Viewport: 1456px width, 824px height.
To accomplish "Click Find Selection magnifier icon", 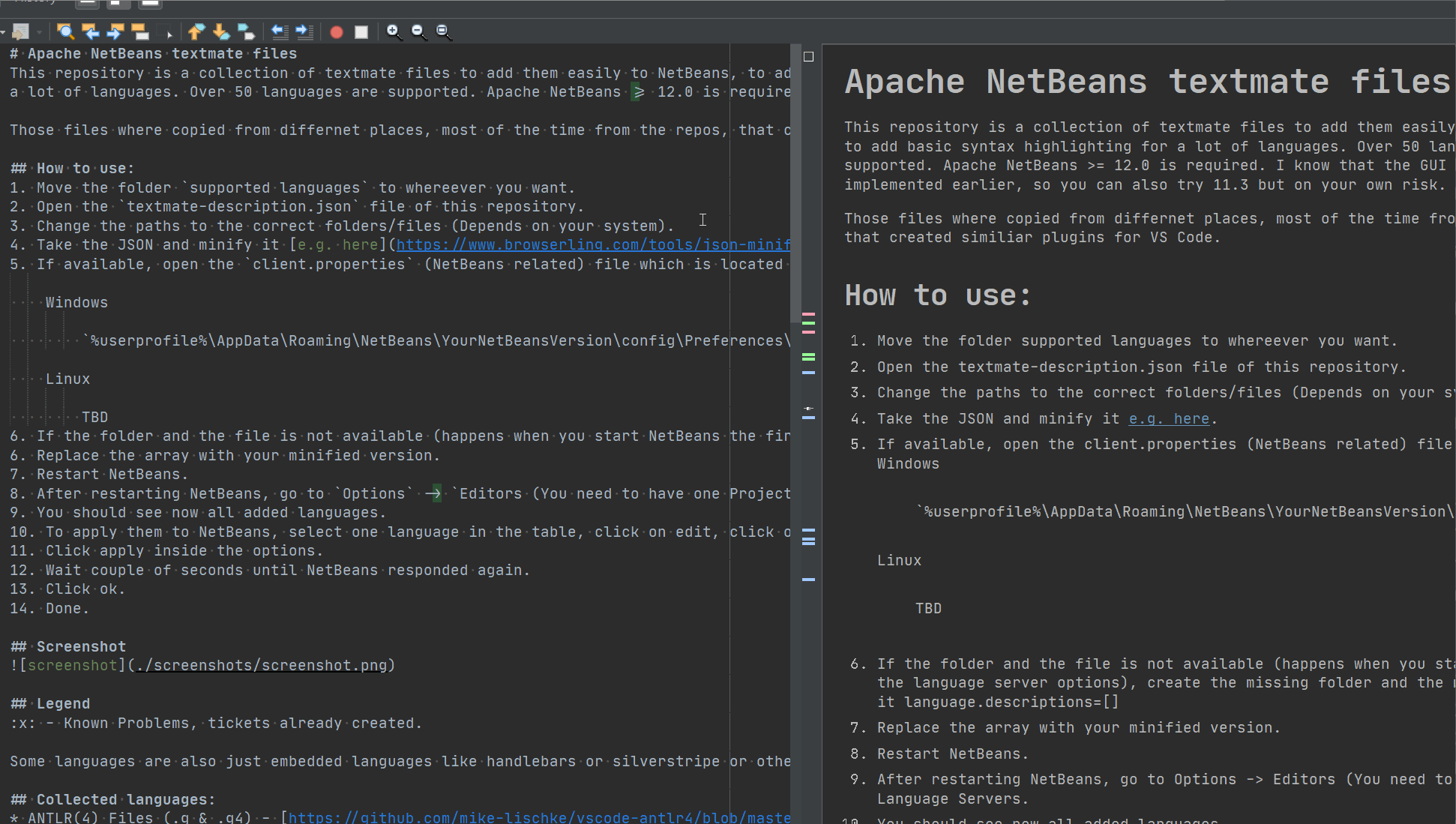I will pyautogui.click(x=65, y=31).
